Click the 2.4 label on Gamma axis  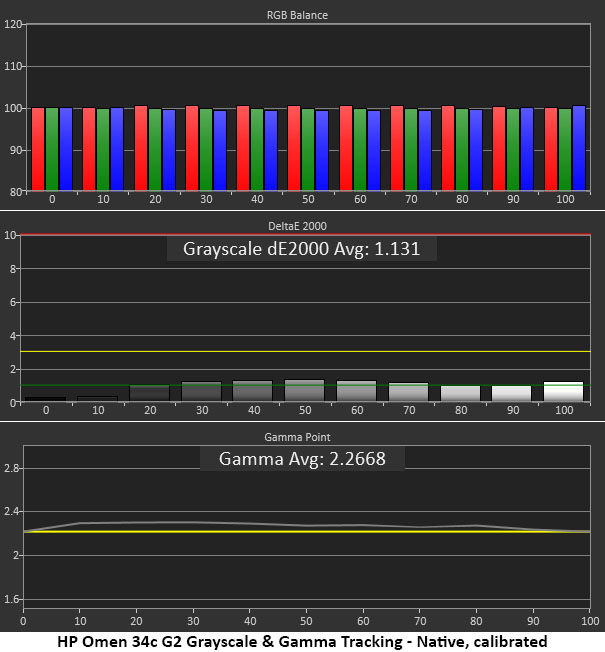point(11,511)
